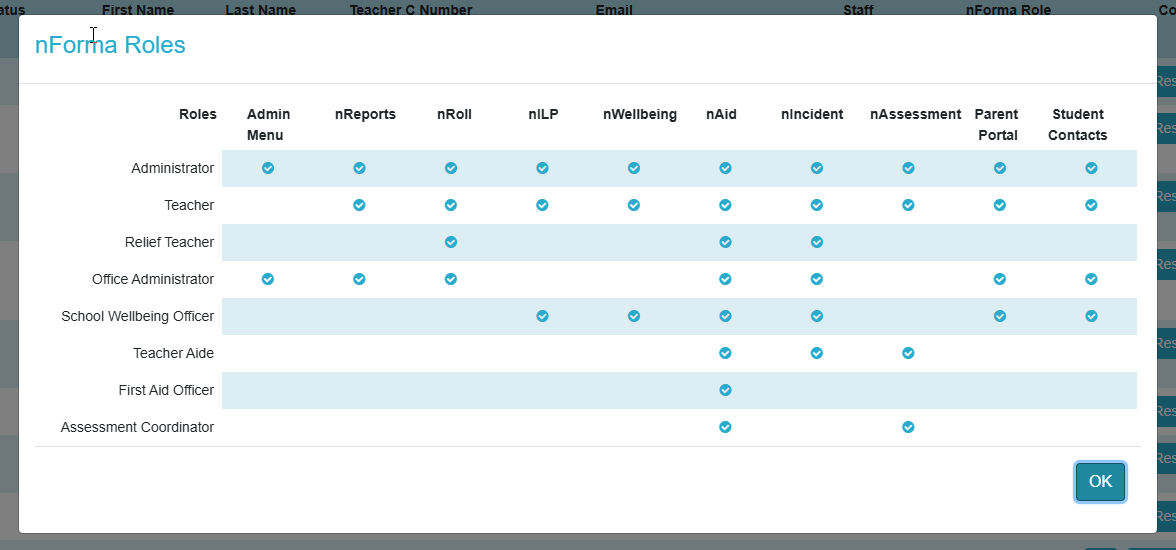
Task: Click Relief Teacher's nIncident check icon
Action: point(817,242)
